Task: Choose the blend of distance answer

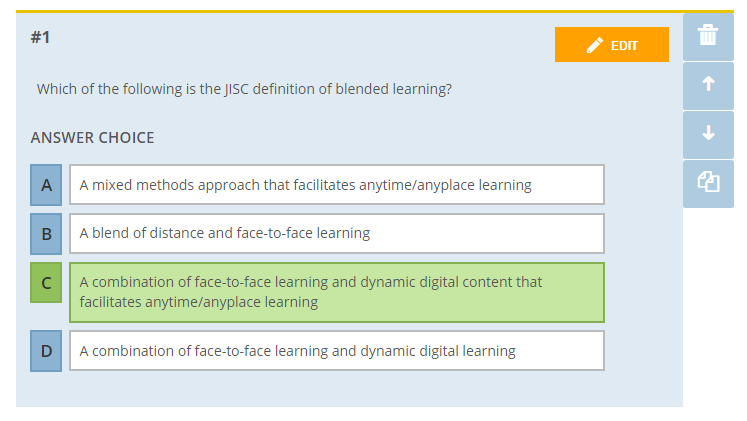Action: tap(337, 233)
